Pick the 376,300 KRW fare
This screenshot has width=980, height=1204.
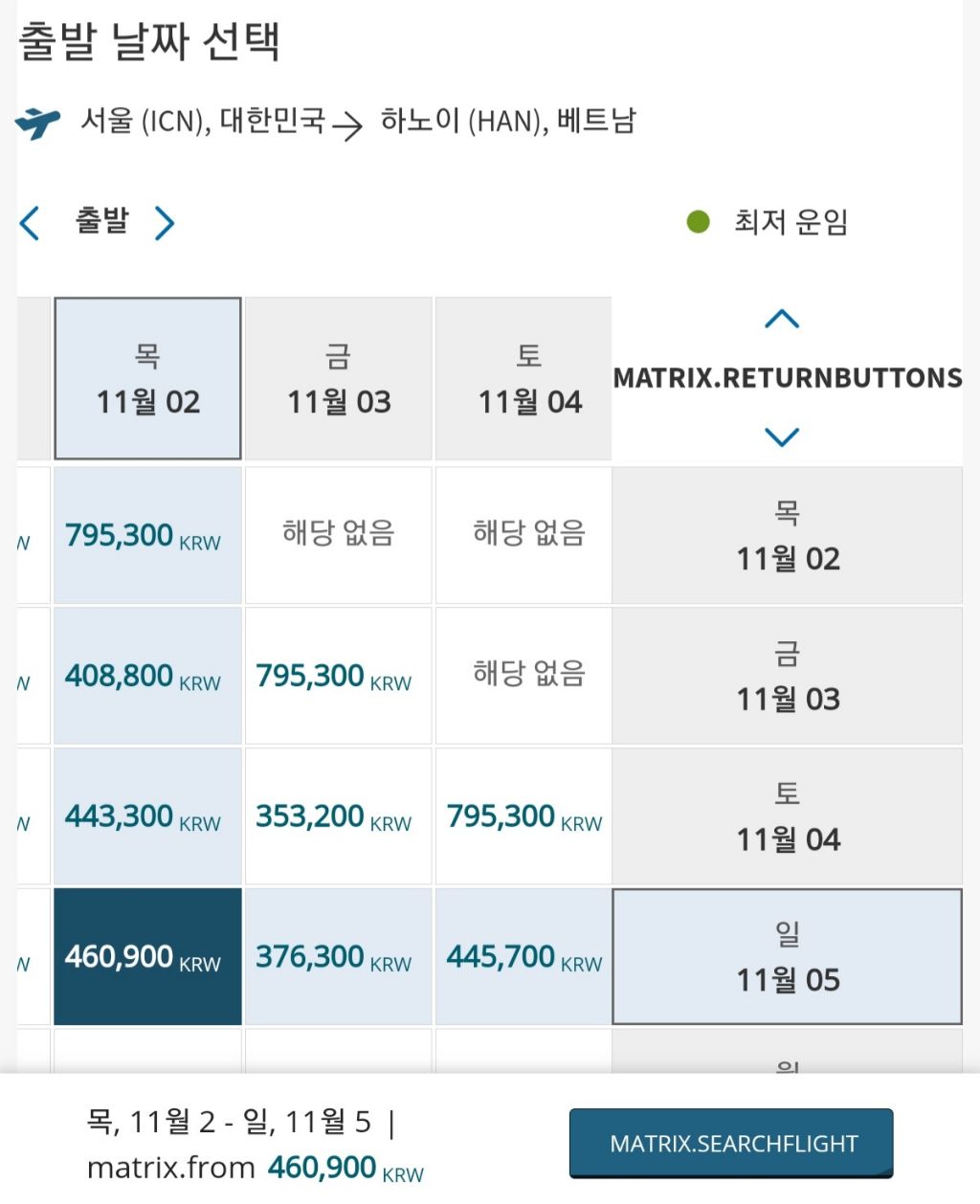(x=338, y=957)
